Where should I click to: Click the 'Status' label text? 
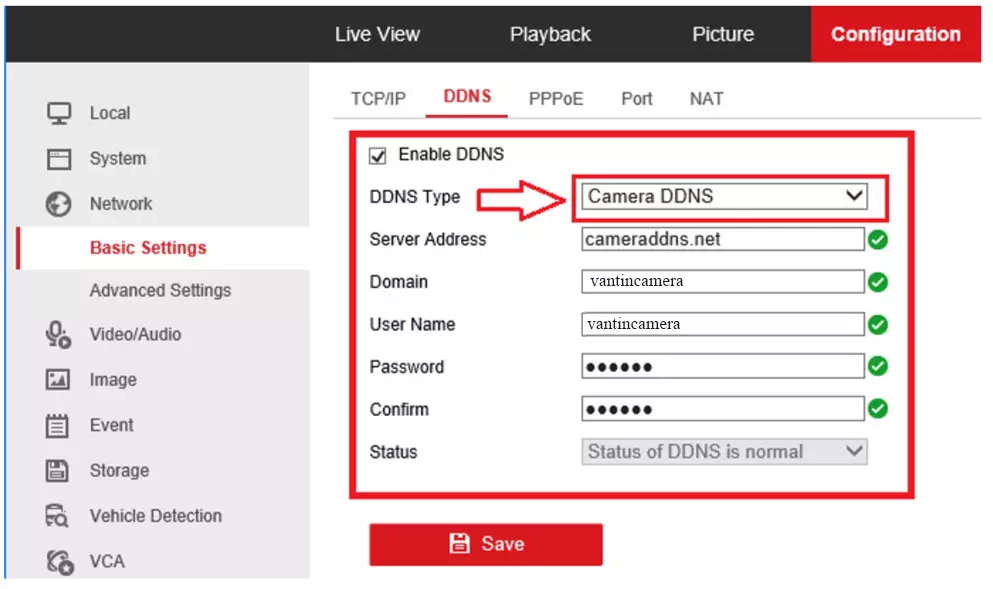393,452
